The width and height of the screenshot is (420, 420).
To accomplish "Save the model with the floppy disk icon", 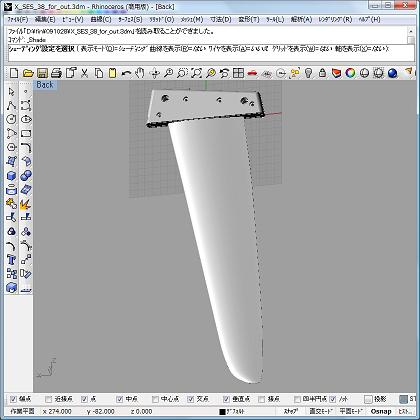I will (42, 73).
